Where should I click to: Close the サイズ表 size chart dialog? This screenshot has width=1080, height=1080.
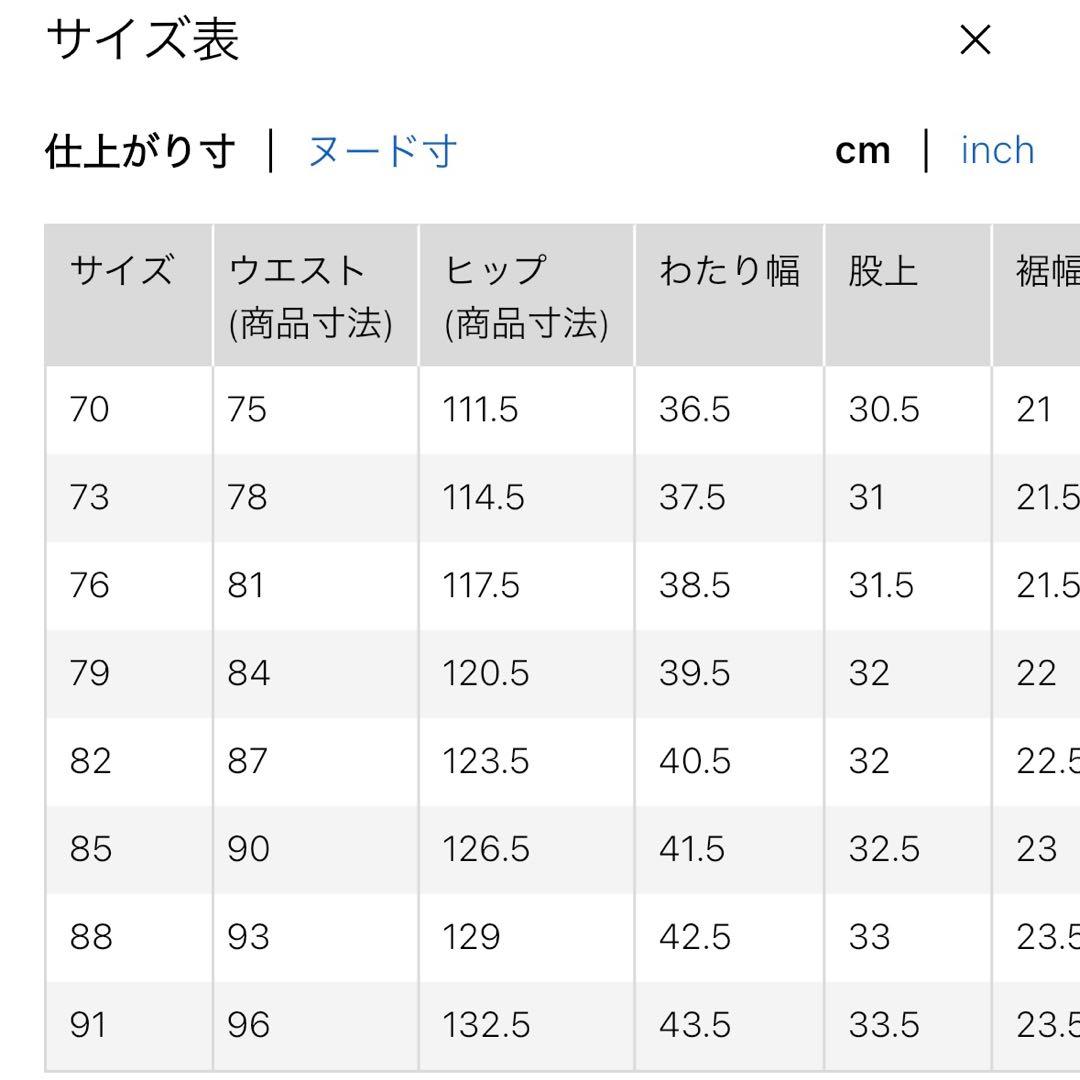(x=975, y=40)
